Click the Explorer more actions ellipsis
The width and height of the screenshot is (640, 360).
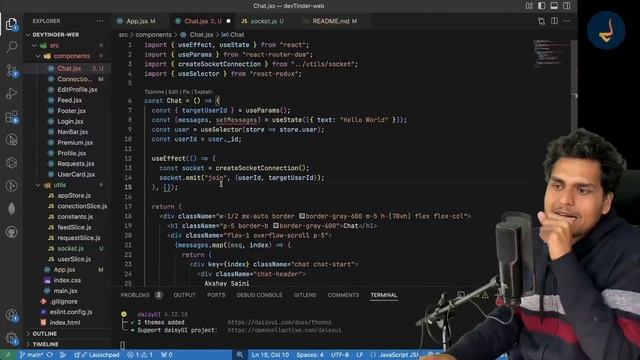(100, 21)
